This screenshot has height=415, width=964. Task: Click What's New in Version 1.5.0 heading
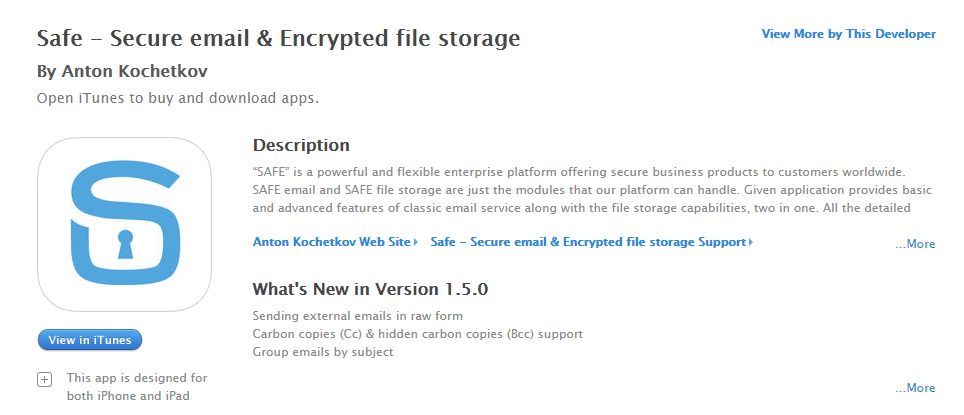(x=370, y=289)
